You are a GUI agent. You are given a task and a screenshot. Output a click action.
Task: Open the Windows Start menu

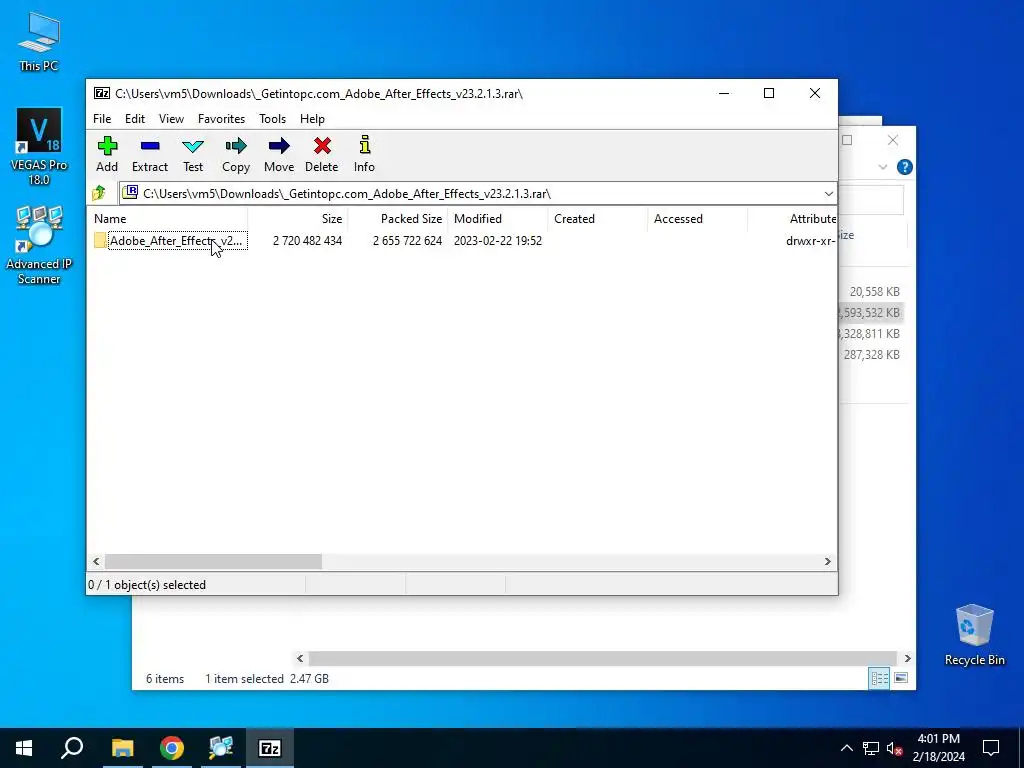click(x=24, y=748)
